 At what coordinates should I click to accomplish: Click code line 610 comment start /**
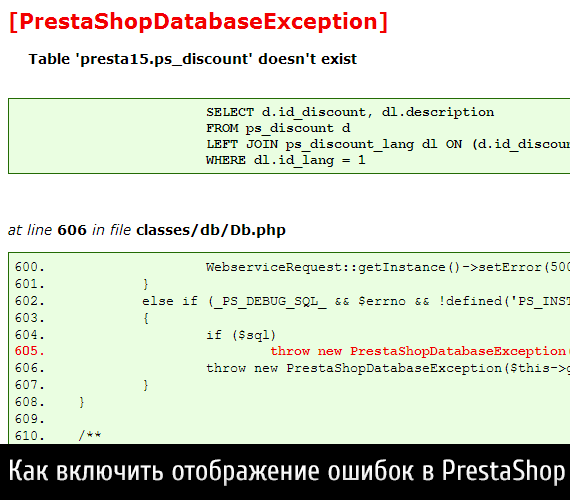pyautogui.click(x=58, y=436)
